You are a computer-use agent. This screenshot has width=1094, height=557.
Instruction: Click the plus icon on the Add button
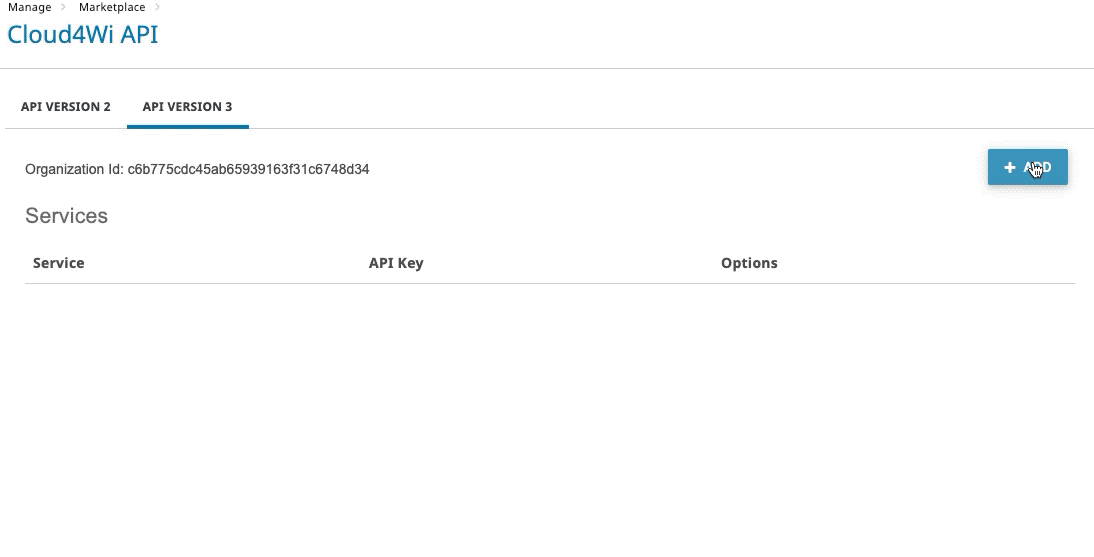point(1009,168)
